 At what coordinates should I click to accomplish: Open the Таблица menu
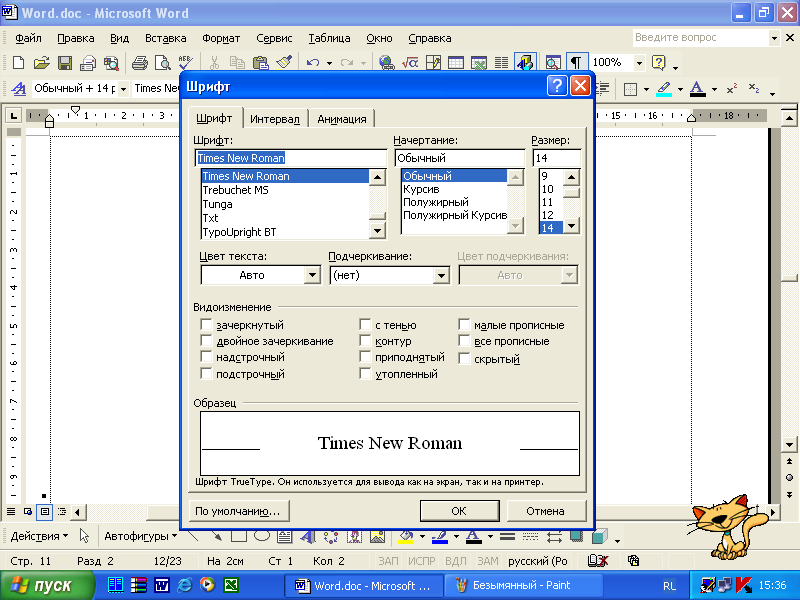coord(330,38)
